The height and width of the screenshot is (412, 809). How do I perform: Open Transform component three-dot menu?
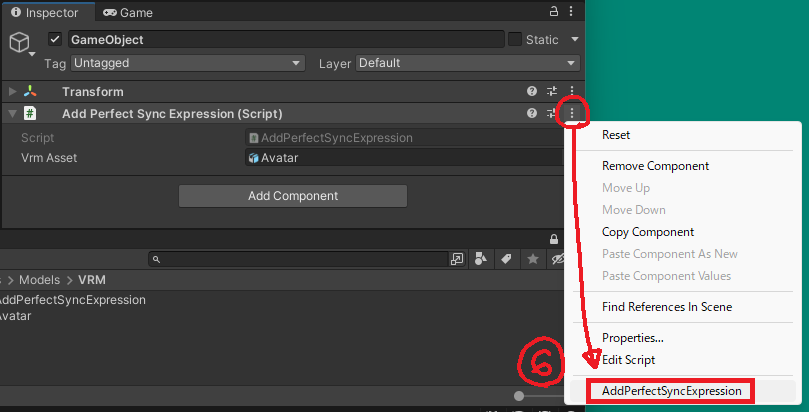572,91
